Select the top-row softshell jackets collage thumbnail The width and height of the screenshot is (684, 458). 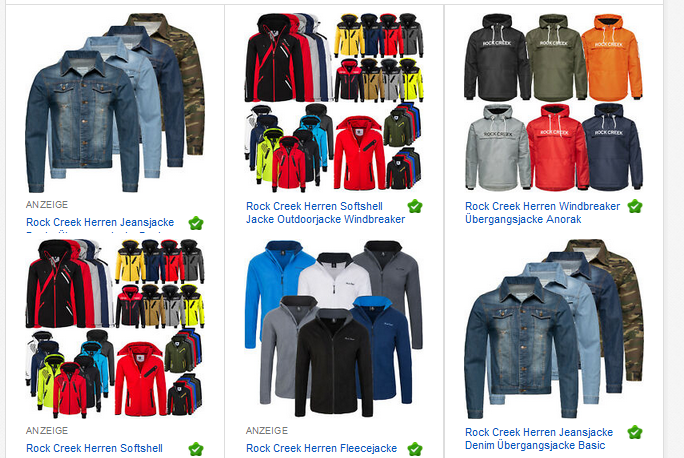[x=334, y=103]
